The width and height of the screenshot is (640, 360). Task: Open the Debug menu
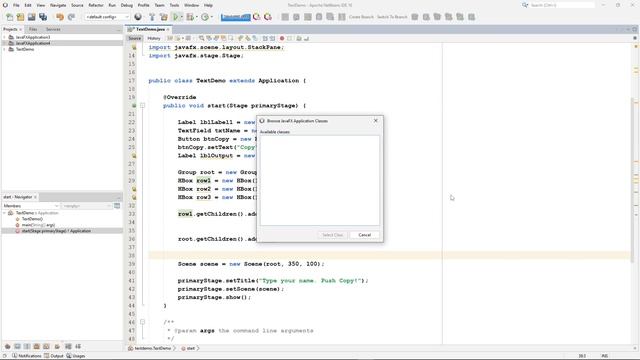point(127,5)
